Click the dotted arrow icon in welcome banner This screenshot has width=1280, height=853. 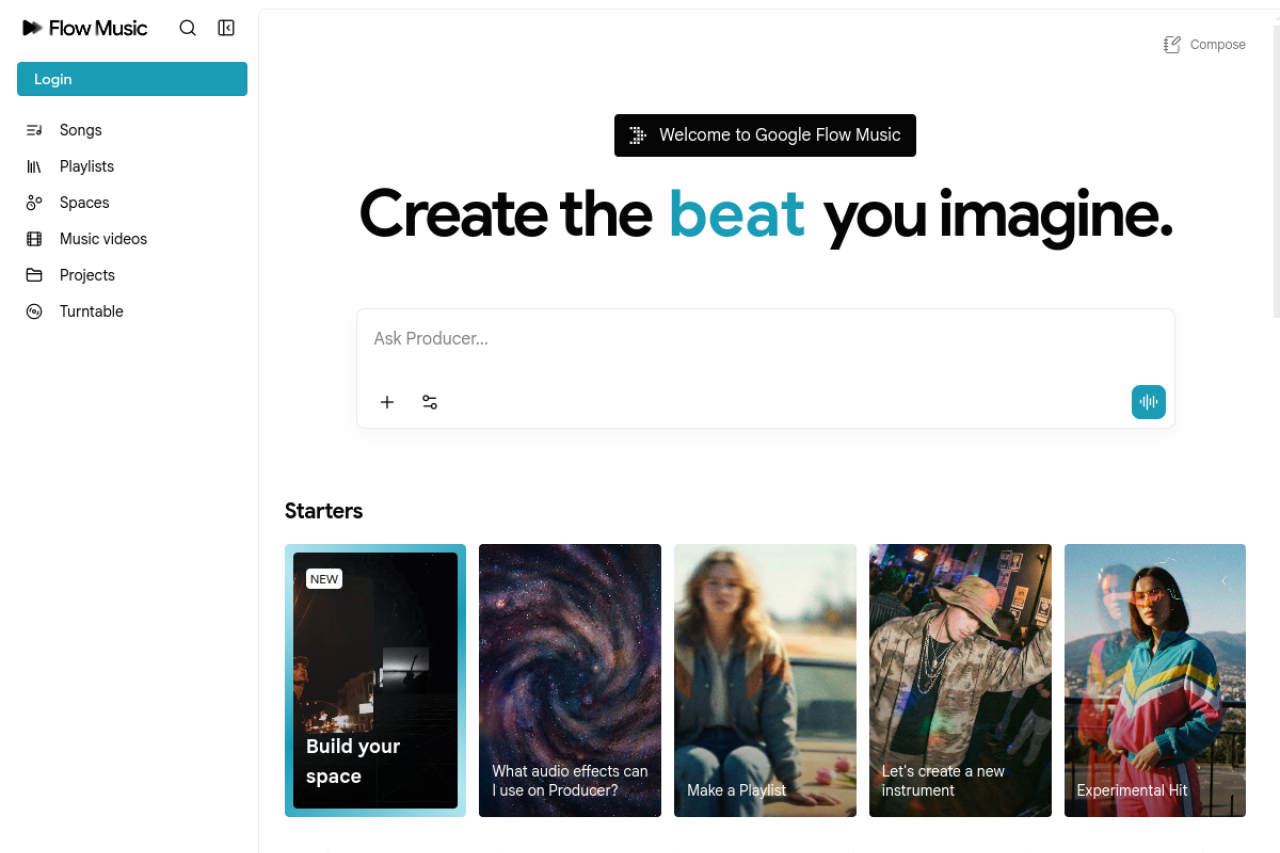point(638,135)
